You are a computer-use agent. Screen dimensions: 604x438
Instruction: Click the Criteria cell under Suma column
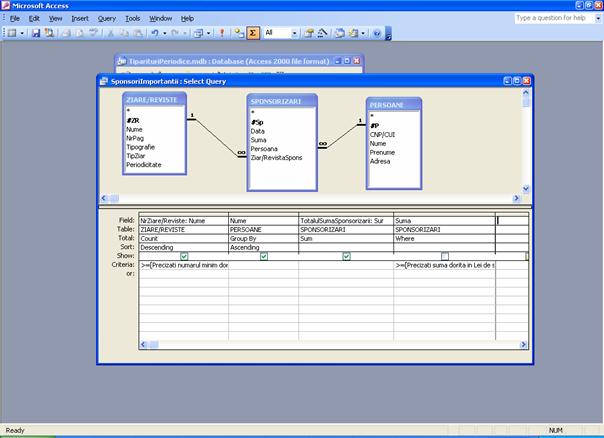tap(444, 265)
